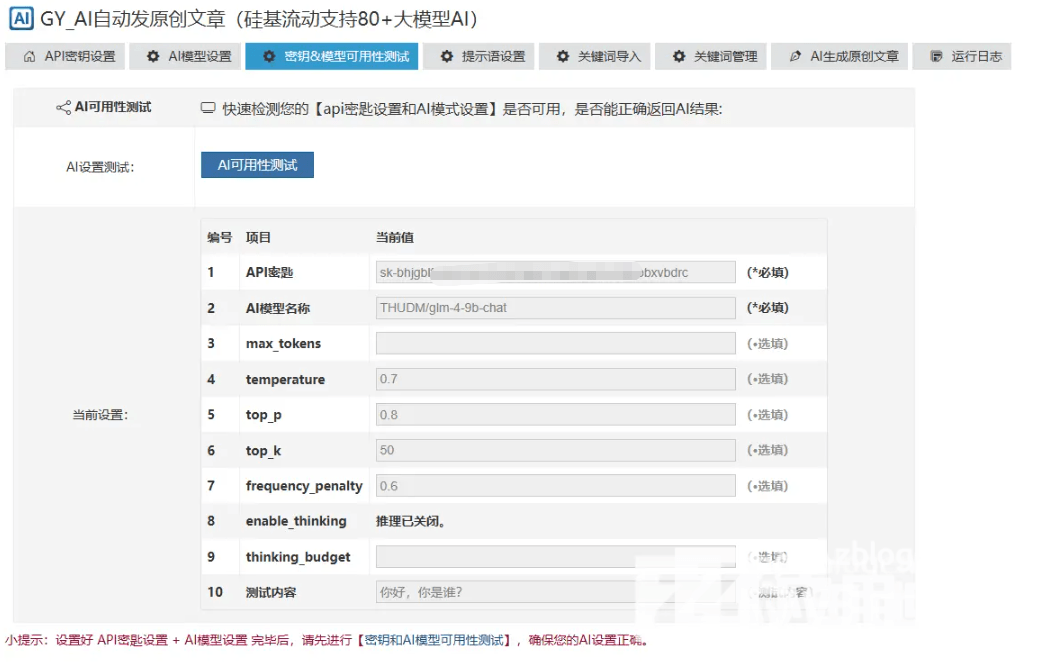Click the share icon beside AI可用性测试 heading

[x=63, y=108]
